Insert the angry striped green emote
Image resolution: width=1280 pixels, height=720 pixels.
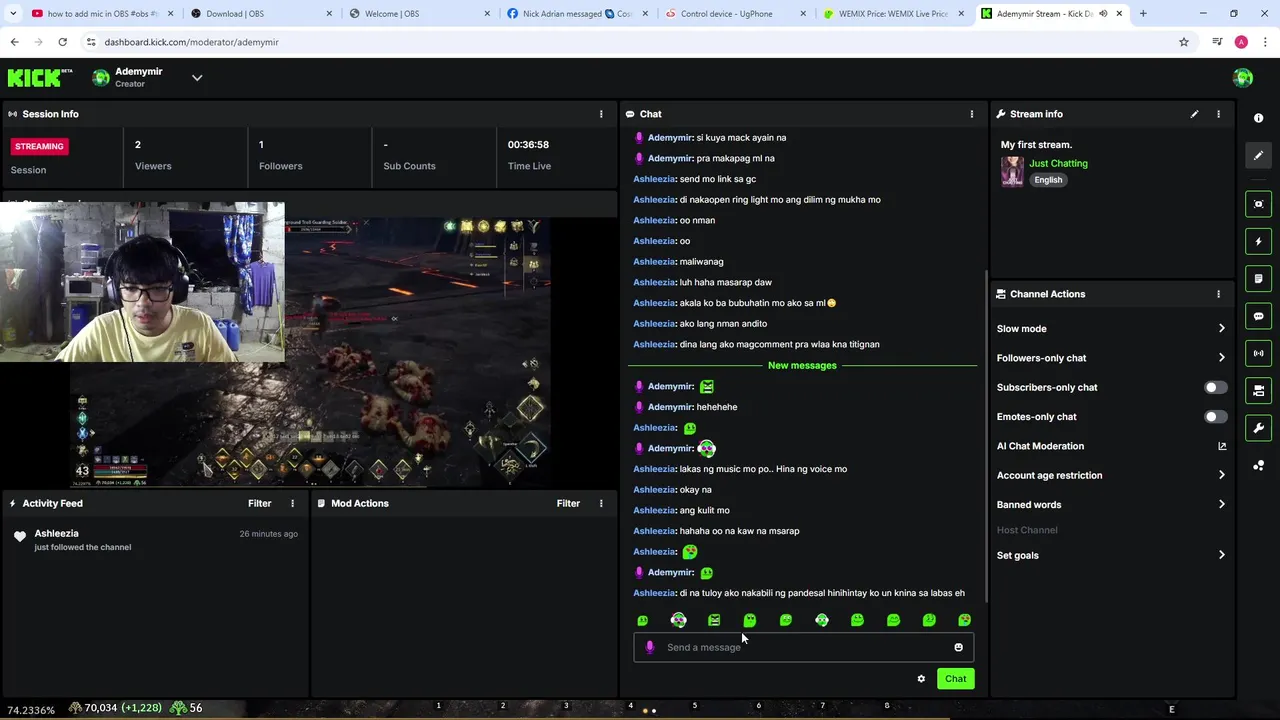click(x=714, y=620)
